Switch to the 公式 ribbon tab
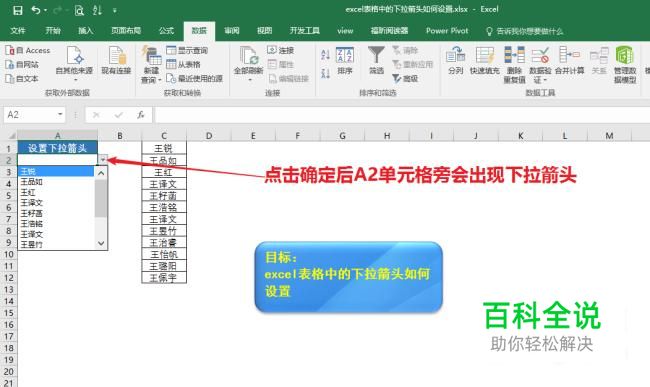 click(166, 31)
